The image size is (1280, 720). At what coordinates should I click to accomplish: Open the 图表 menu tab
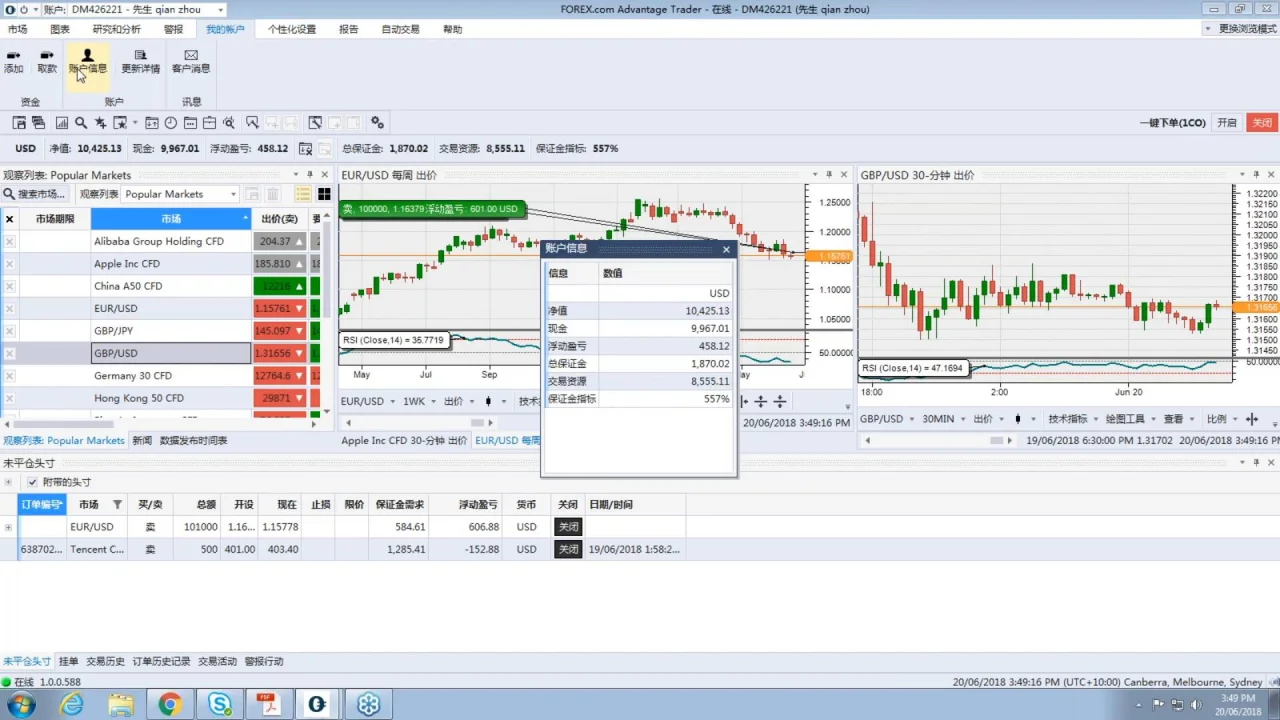[60, 29]
